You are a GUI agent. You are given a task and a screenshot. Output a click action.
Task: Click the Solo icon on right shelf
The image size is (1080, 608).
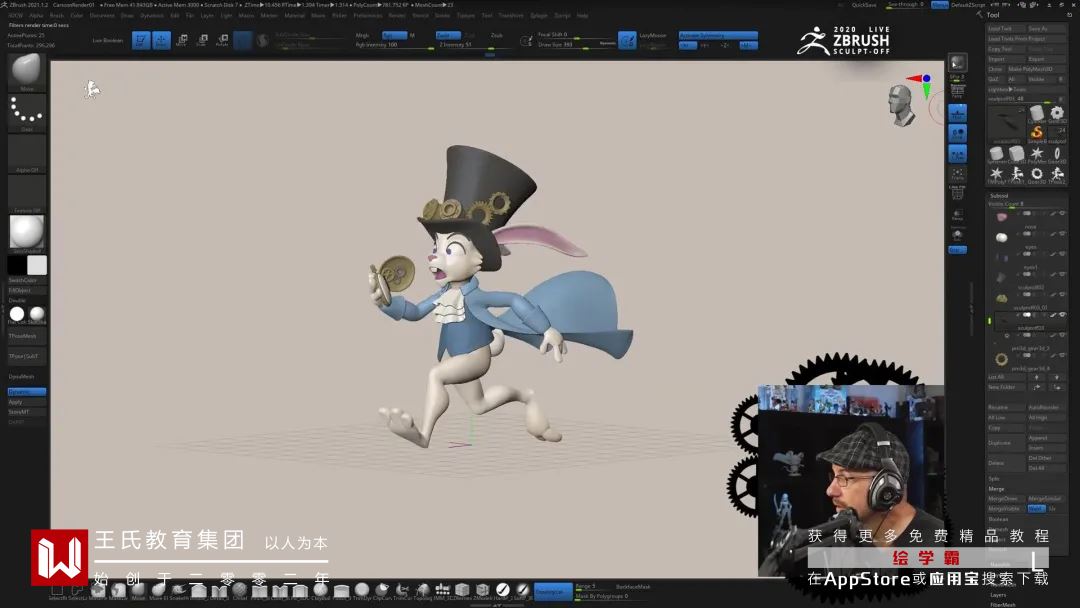(x=957, y=235)
